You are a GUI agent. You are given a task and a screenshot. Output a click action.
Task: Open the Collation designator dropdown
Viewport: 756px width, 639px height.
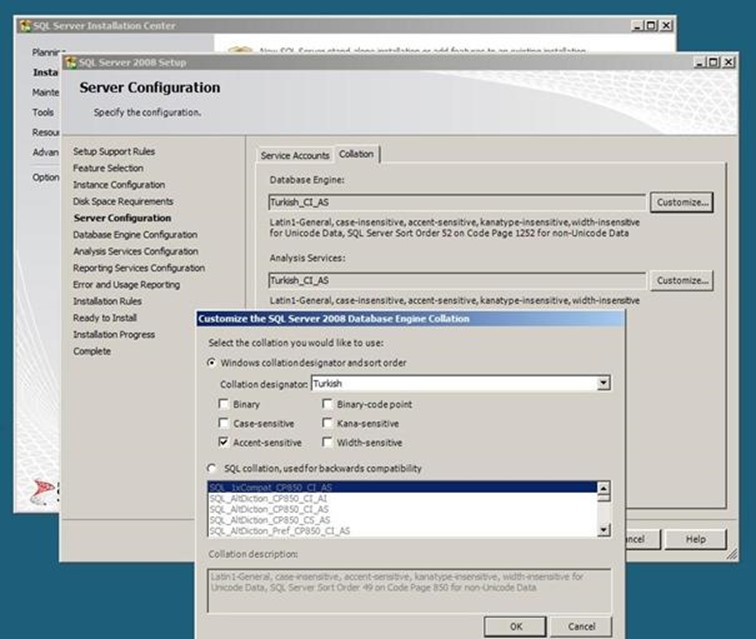603,383
